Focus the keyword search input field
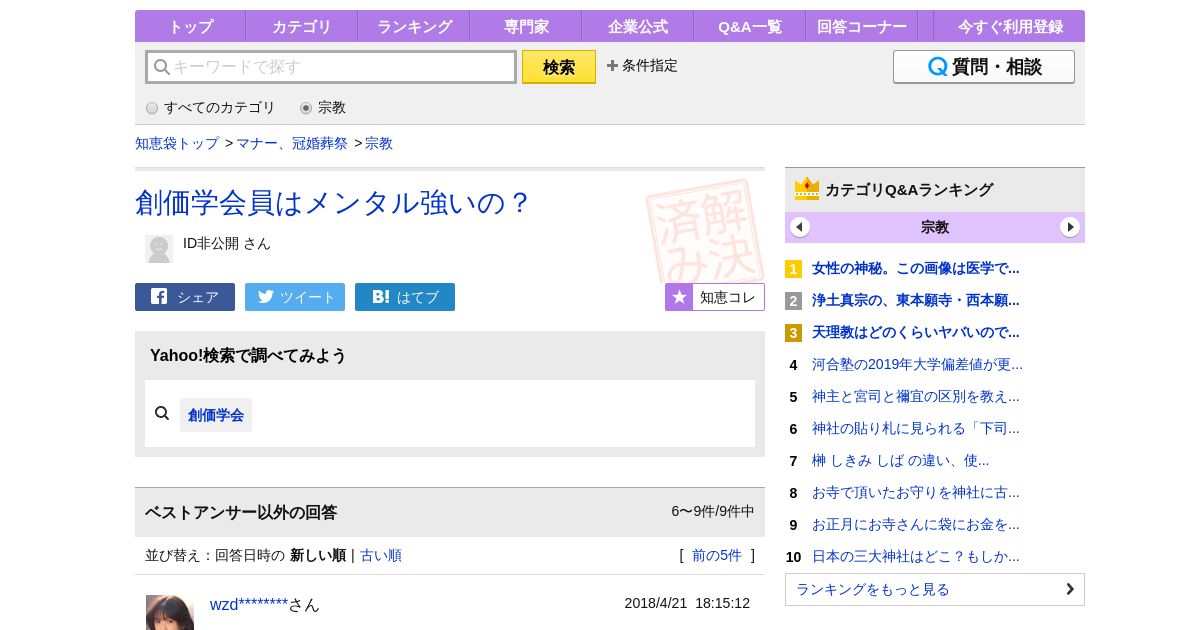This screenshot has width=1200, height=630. tap(331, 67)
